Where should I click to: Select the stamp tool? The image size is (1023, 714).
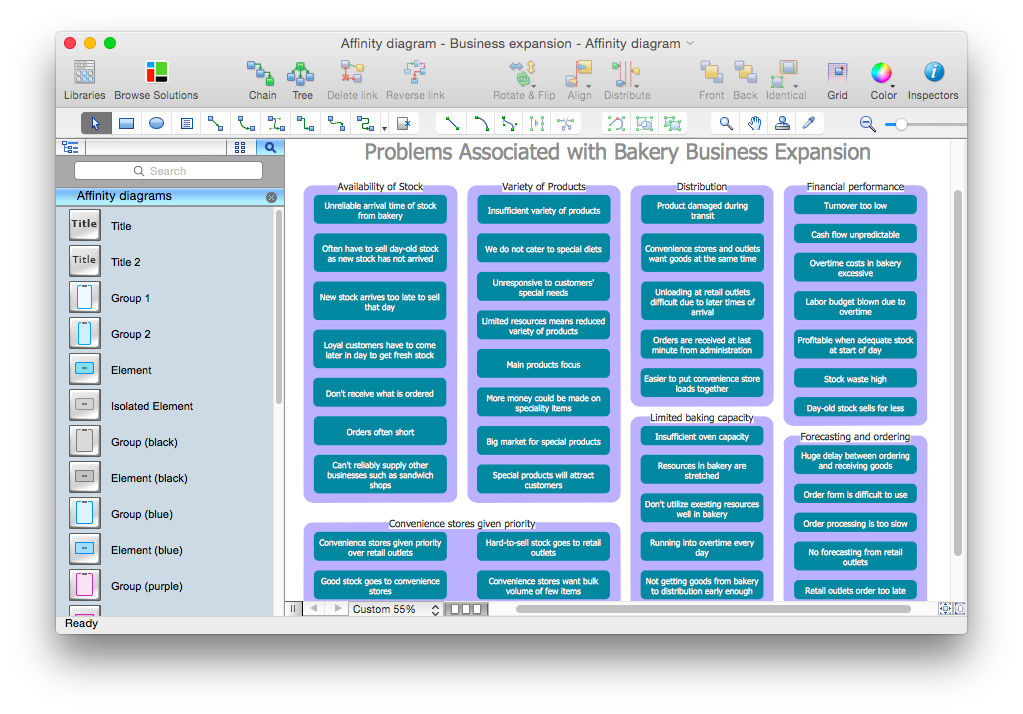782,123
